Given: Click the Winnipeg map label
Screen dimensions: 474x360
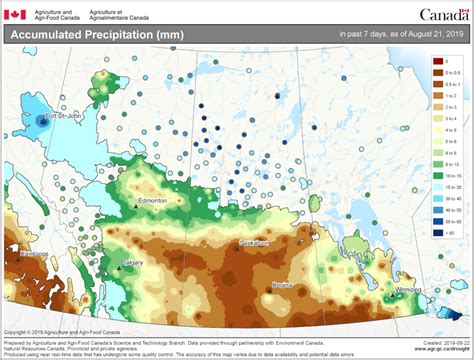Looking at the screenshot, I should (408, 289).
